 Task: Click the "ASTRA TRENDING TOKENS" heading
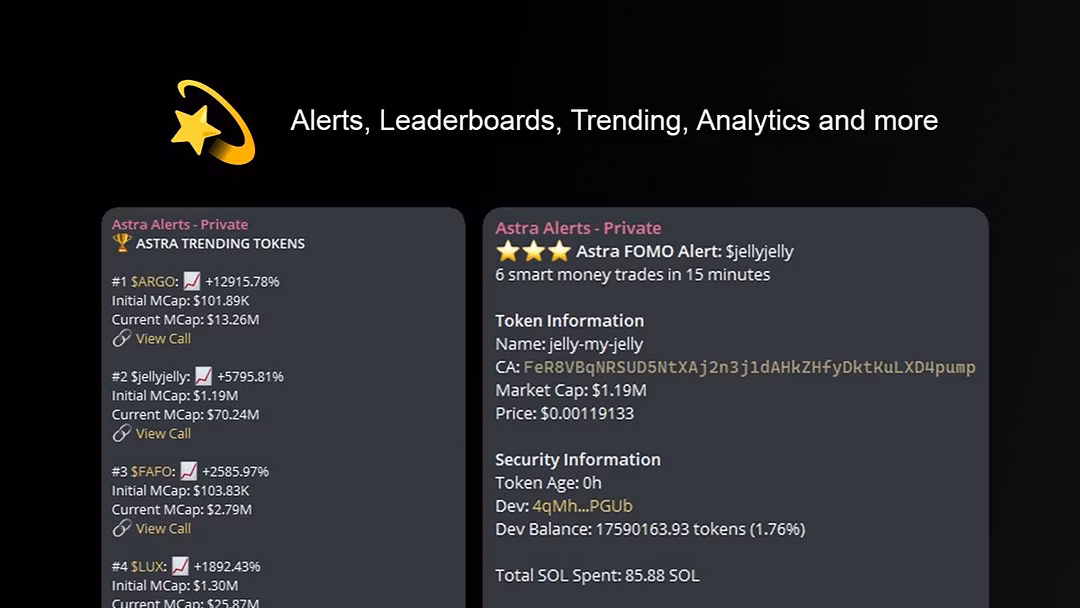(x=220, y=244)
